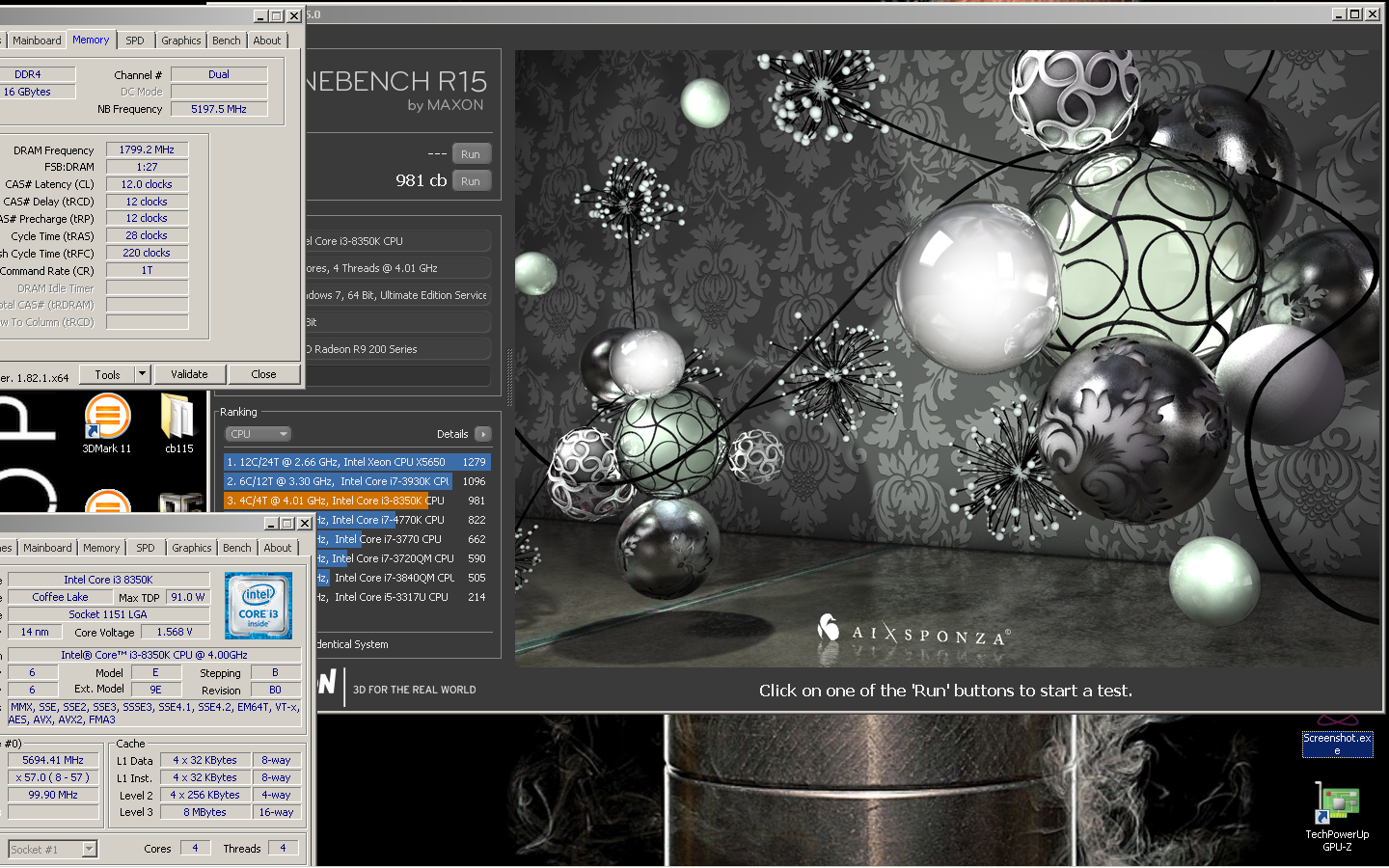This screenshot has width=1389, height=868.
Task: Minimize the Cinebench R15 window
Action: coord(1338,14)
